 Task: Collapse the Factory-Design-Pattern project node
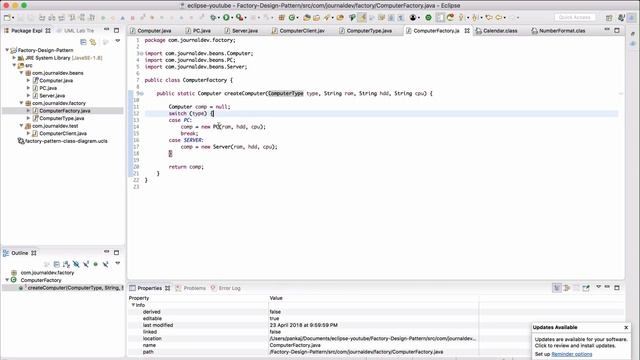[7, 50]
